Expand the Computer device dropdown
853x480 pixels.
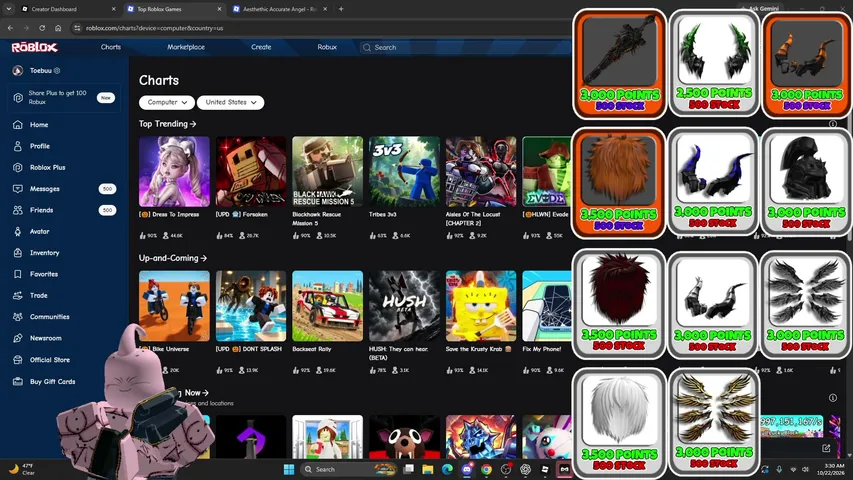tap(167, 102)
